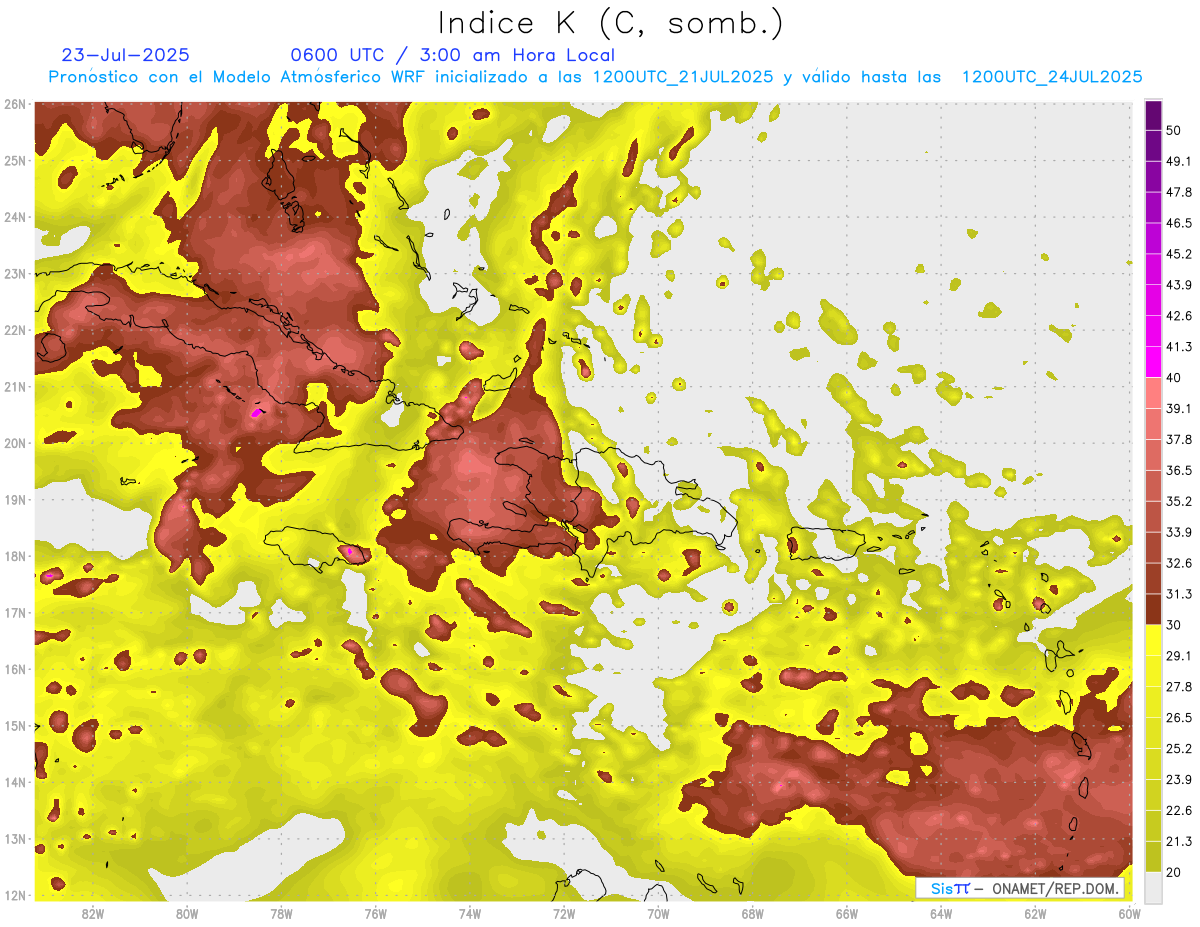The image size is (1200, 927).
Task: Click longitude label 68W
Action: tap(753, 913)
